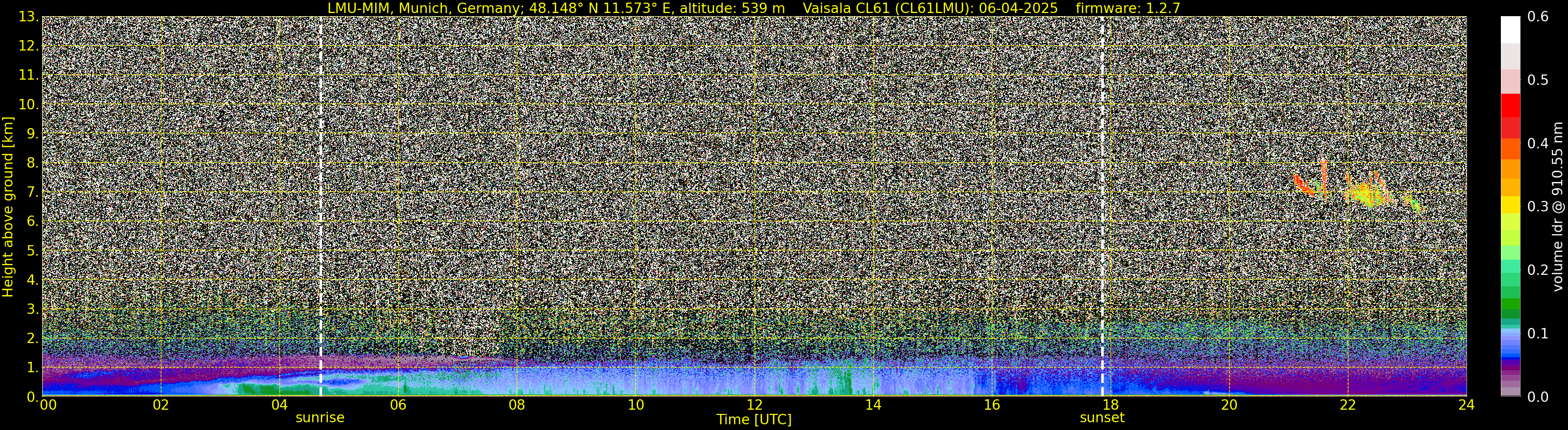
Task: Click the height axis label 4.
Action: [33, 280]
